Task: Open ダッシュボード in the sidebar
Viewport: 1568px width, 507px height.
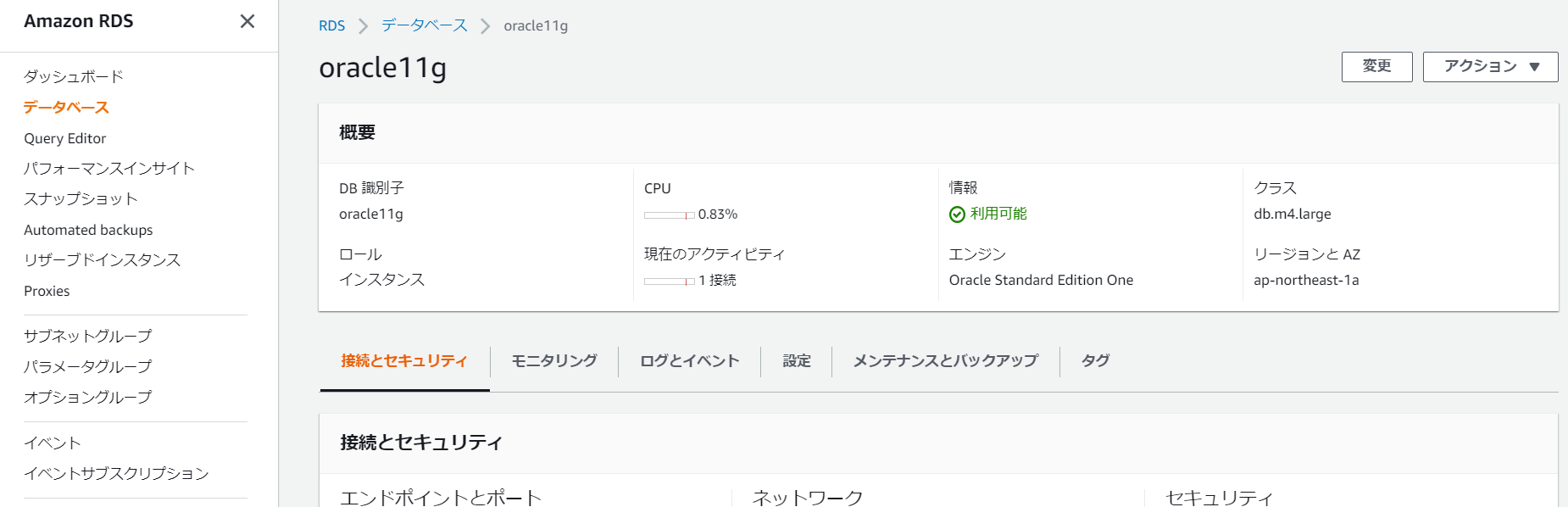Action: click(74, 76)
